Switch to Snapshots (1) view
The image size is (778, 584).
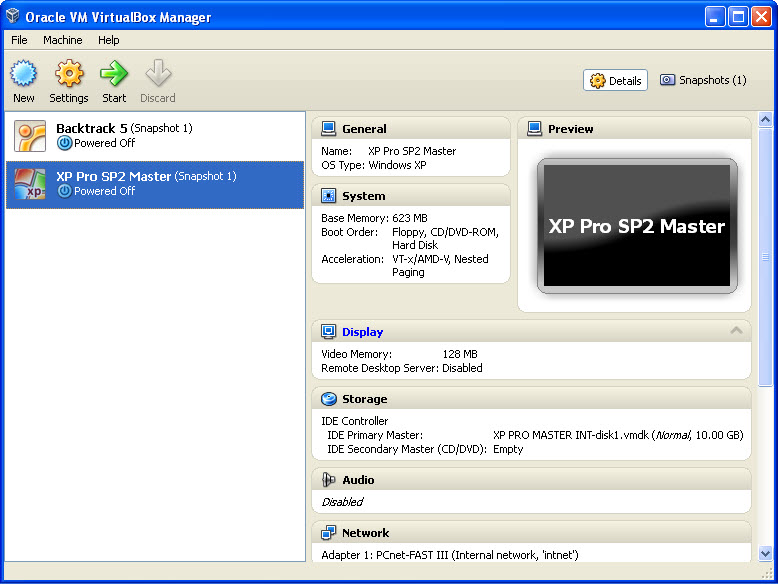(x=703, y=81)
